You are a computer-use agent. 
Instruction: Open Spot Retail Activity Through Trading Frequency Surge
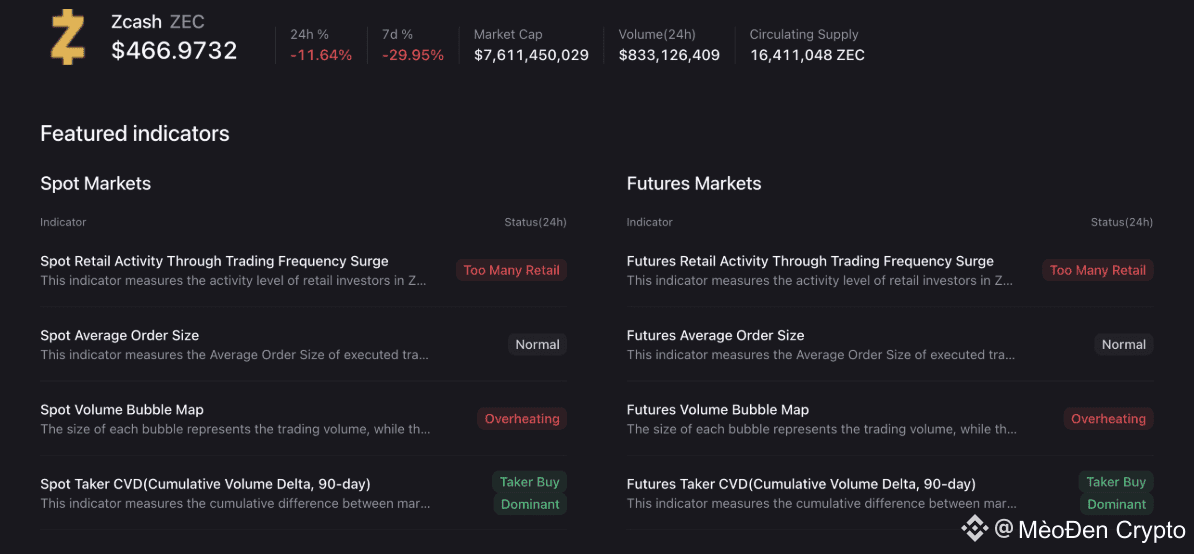pyautogui.click(x=214, y=261)
